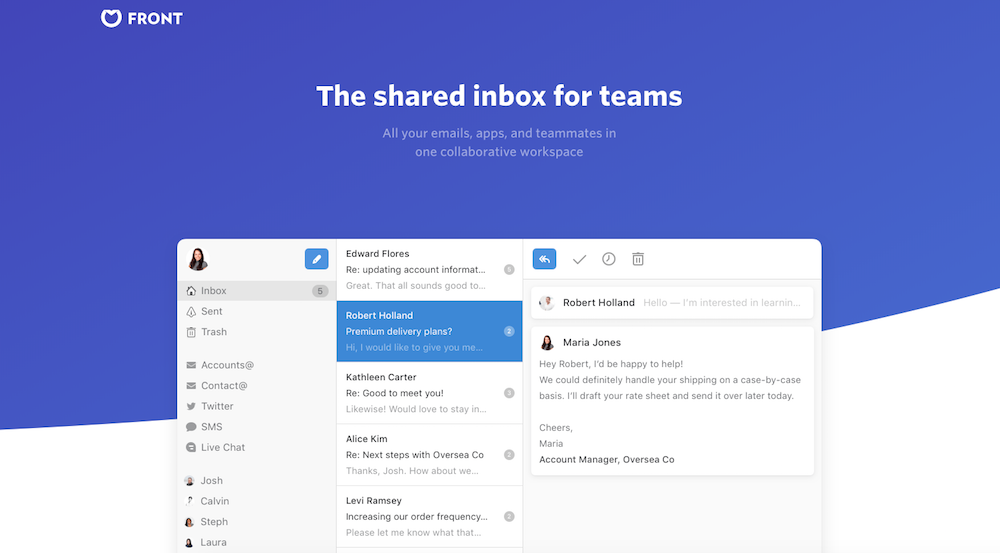The image size is (1000, 553).
Task: Click the blue compose pencil icon
Action: click(x=316, y=259)
